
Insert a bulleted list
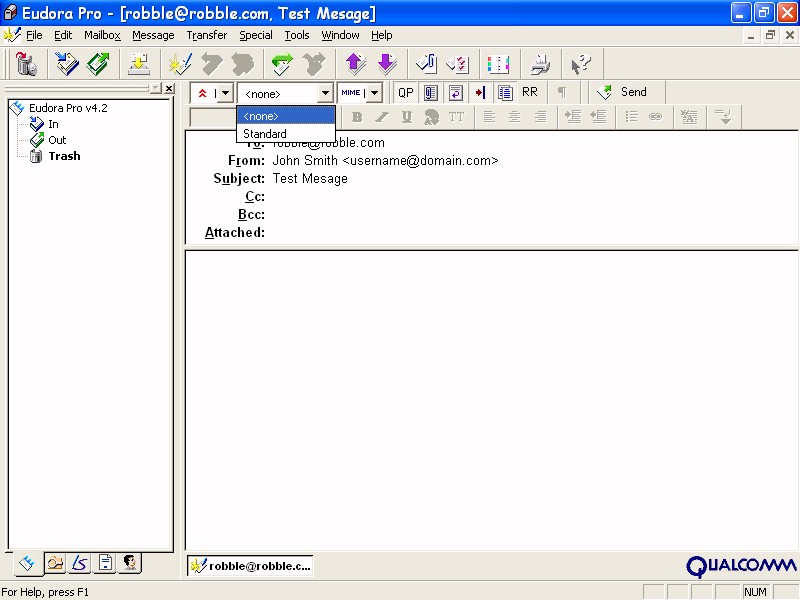pyautogui.click(x=631, y=117)
